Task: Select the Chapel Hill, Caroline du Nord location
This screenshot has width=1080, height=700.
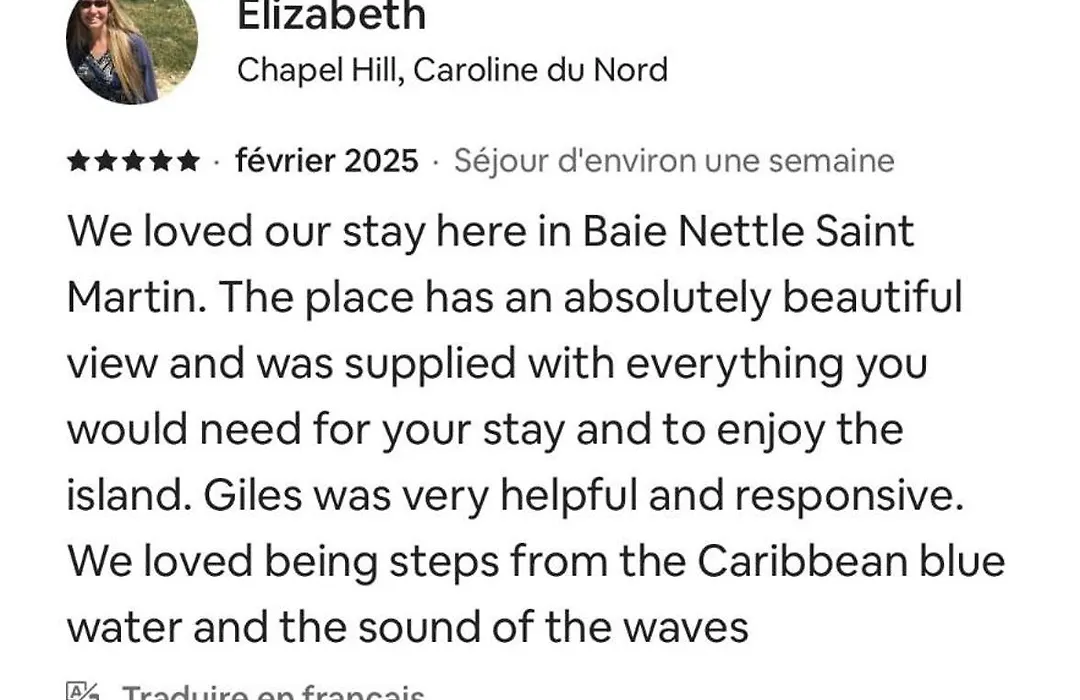Action: click(453, 70)
